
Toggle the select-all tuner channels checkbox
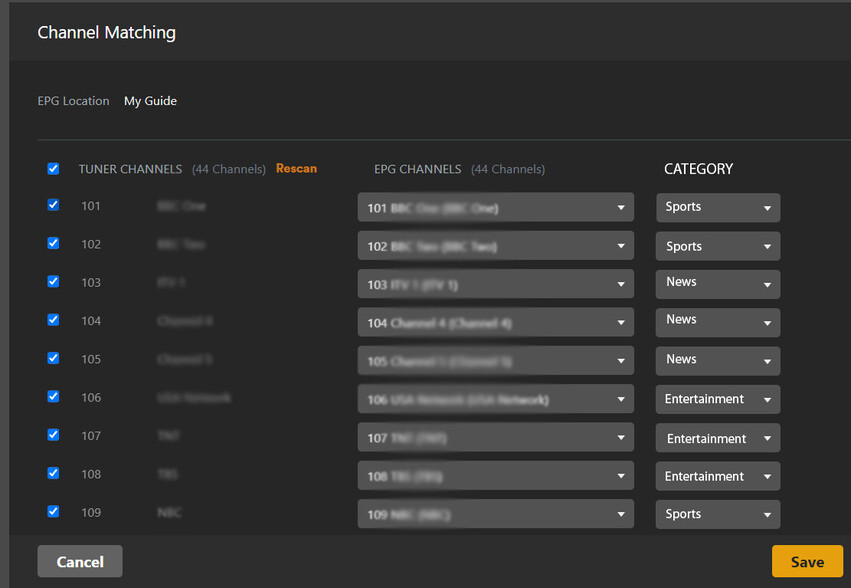[53, 169]
